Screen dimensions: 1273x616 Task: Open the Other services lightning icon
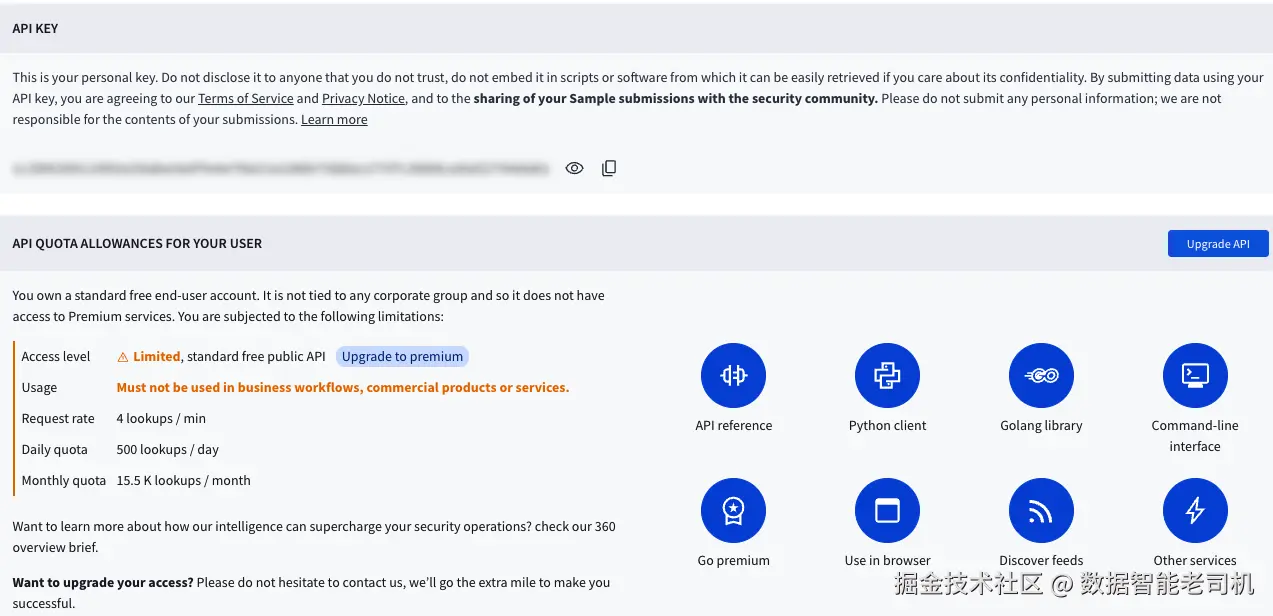click(1195, 510)
